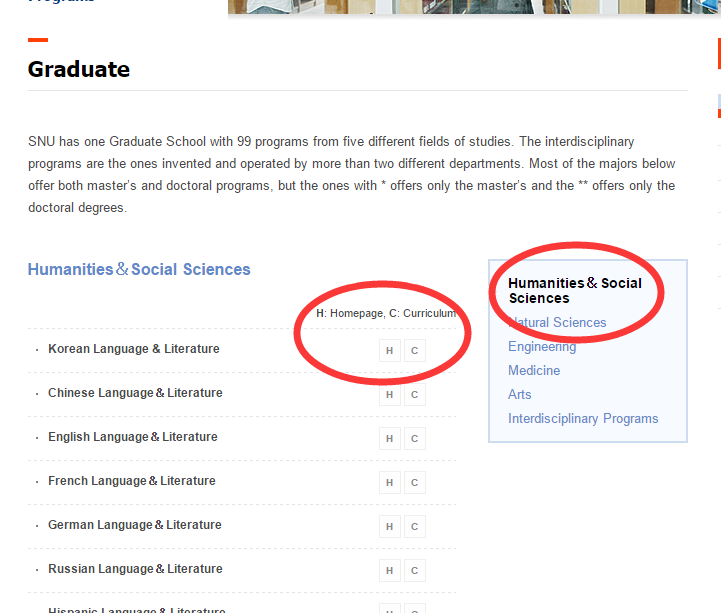The width and height of the screenshot is (721, 613).
Task: Click the banner photo at top
Action: tap(475, 7)
